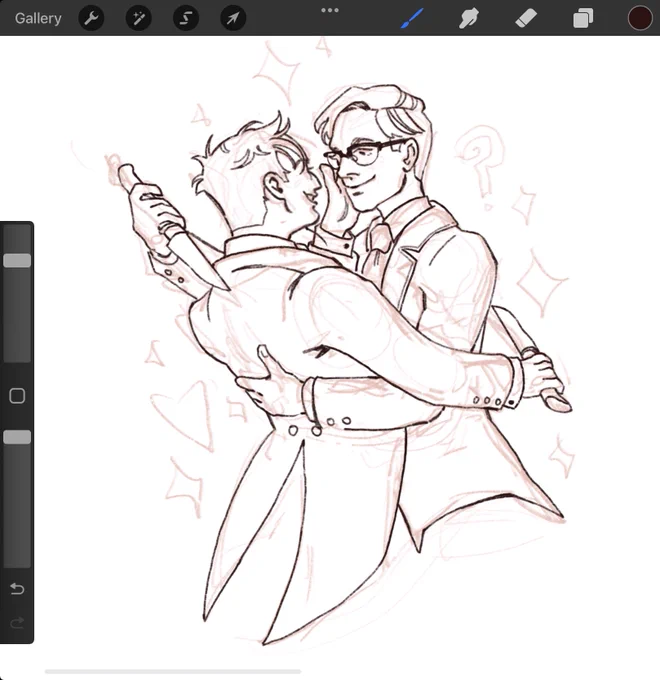Undo the last stroke
This screenshot has height=680, width=660.
tap(17, 588)
